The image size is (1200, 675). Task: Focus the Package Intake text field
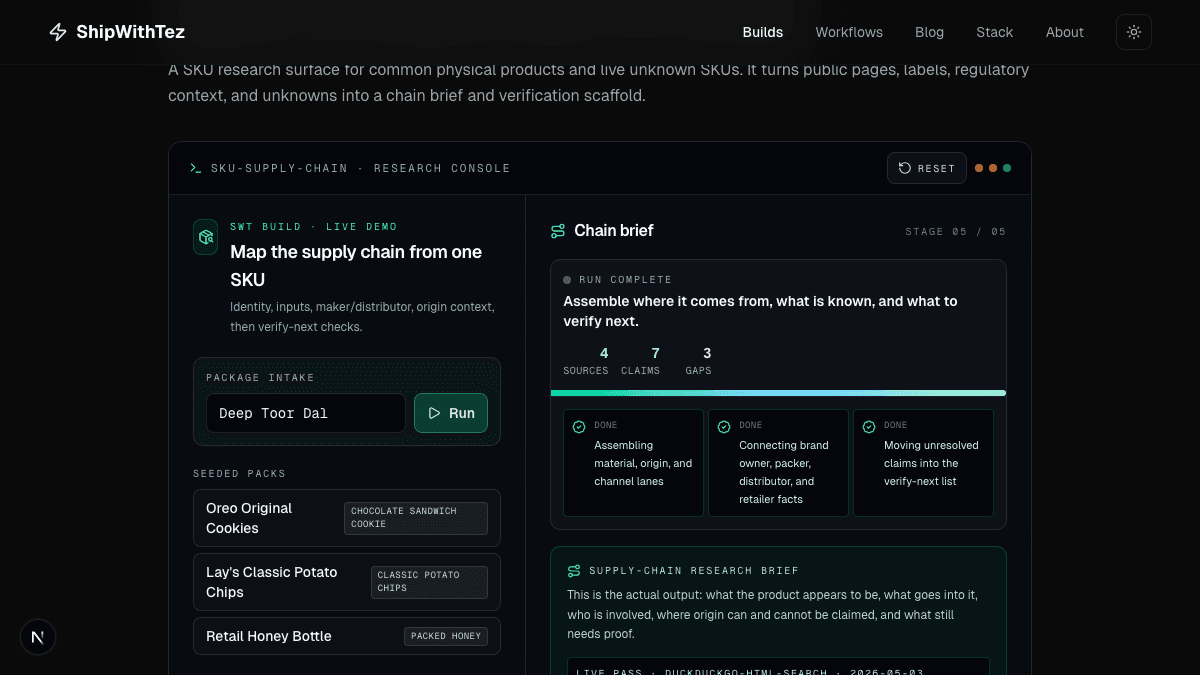click(306, 413)
